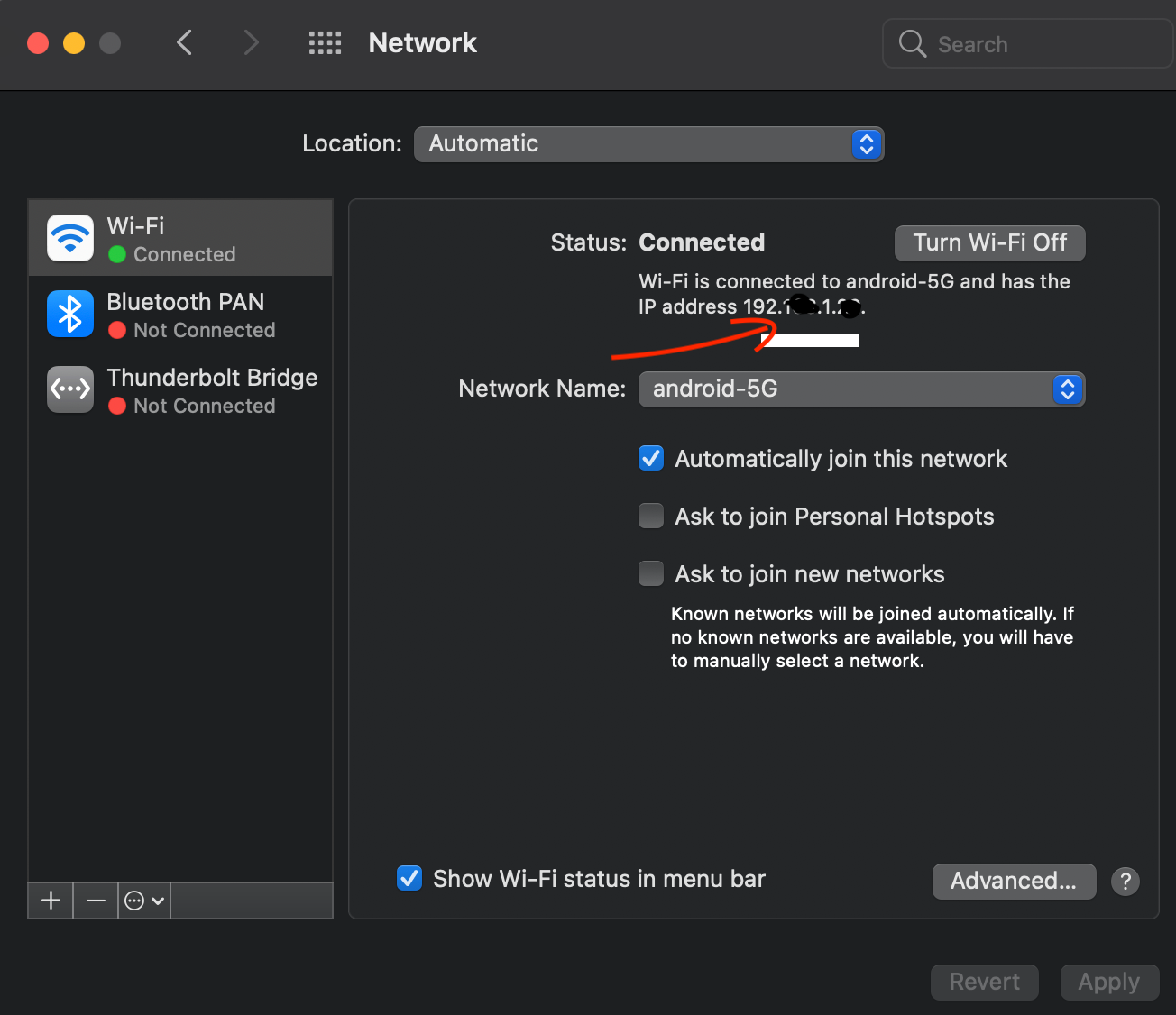
Task: Uncheck Automatically join this network
Action: (651, 459)
